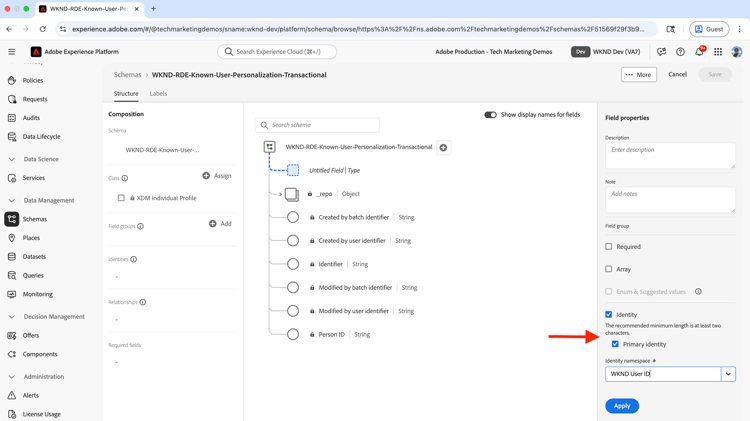Click the Components sidebar icon
Viewport: 750px width, 421px height.
tap(12, 354)
